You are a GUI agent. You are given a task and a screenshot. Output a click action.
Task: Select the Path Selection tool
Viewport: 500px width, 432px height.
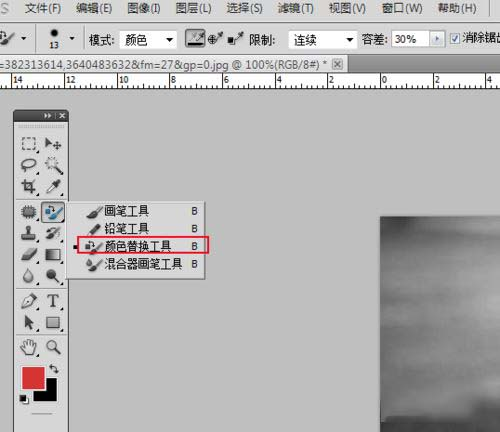[x=29, y=323]
